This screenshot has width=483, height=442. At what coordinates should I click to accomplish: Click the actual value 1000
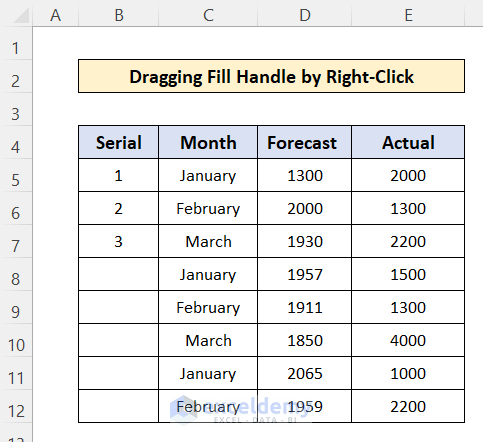[x=408, y=373]
